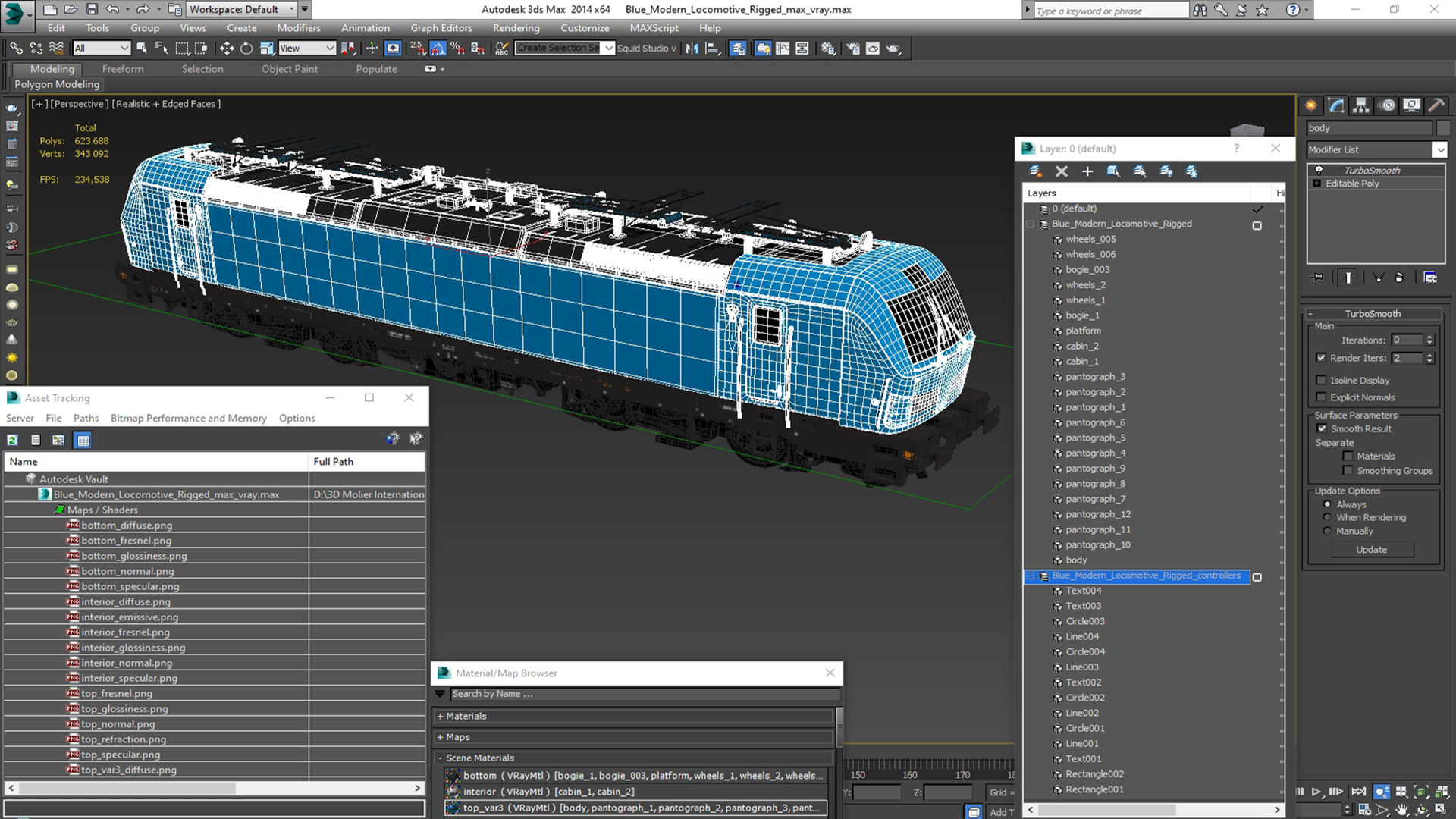Enable the Isoline Display checkbox

click(x=1321, y=381)
